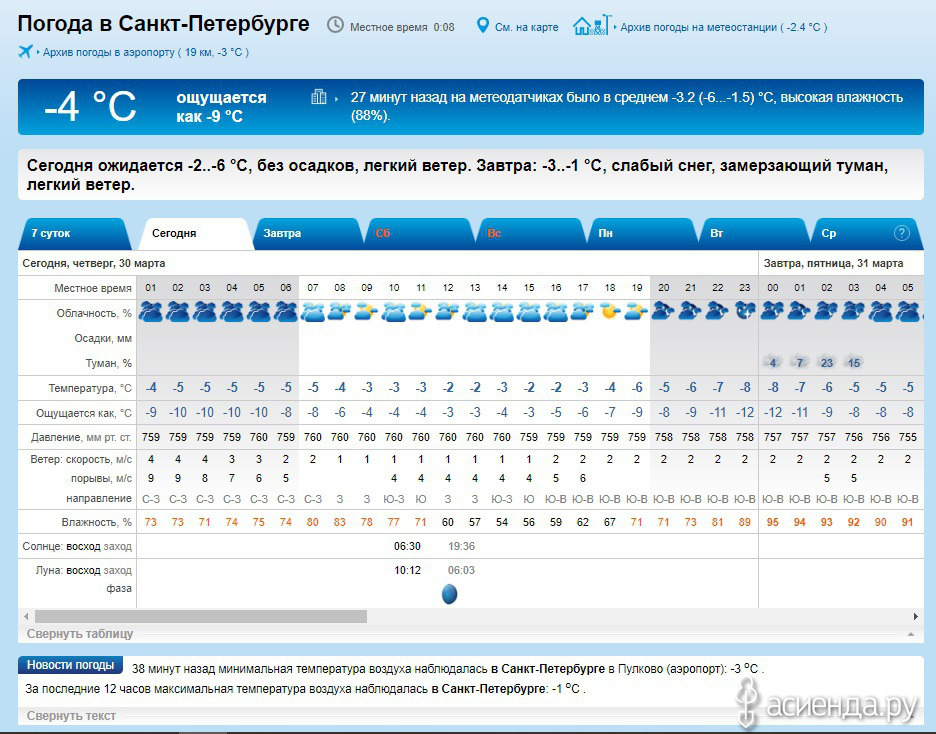Click the humidity value 95
Viewport: 936px width, 734px height.
(x=772, y=522)
